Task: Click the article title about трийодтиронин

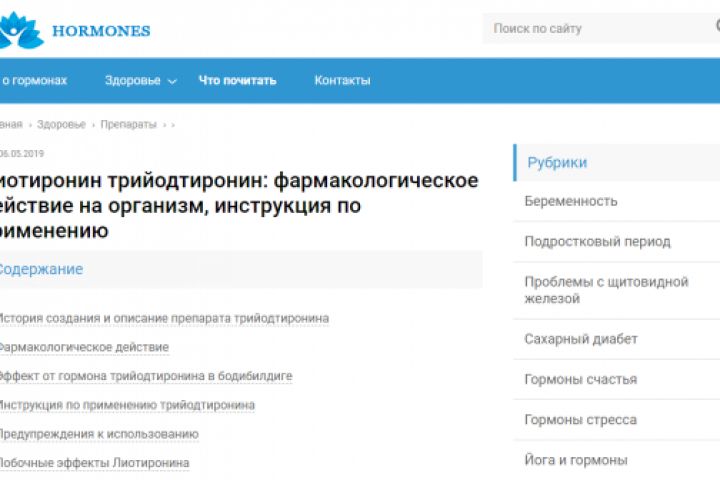Action: point(239,205)
